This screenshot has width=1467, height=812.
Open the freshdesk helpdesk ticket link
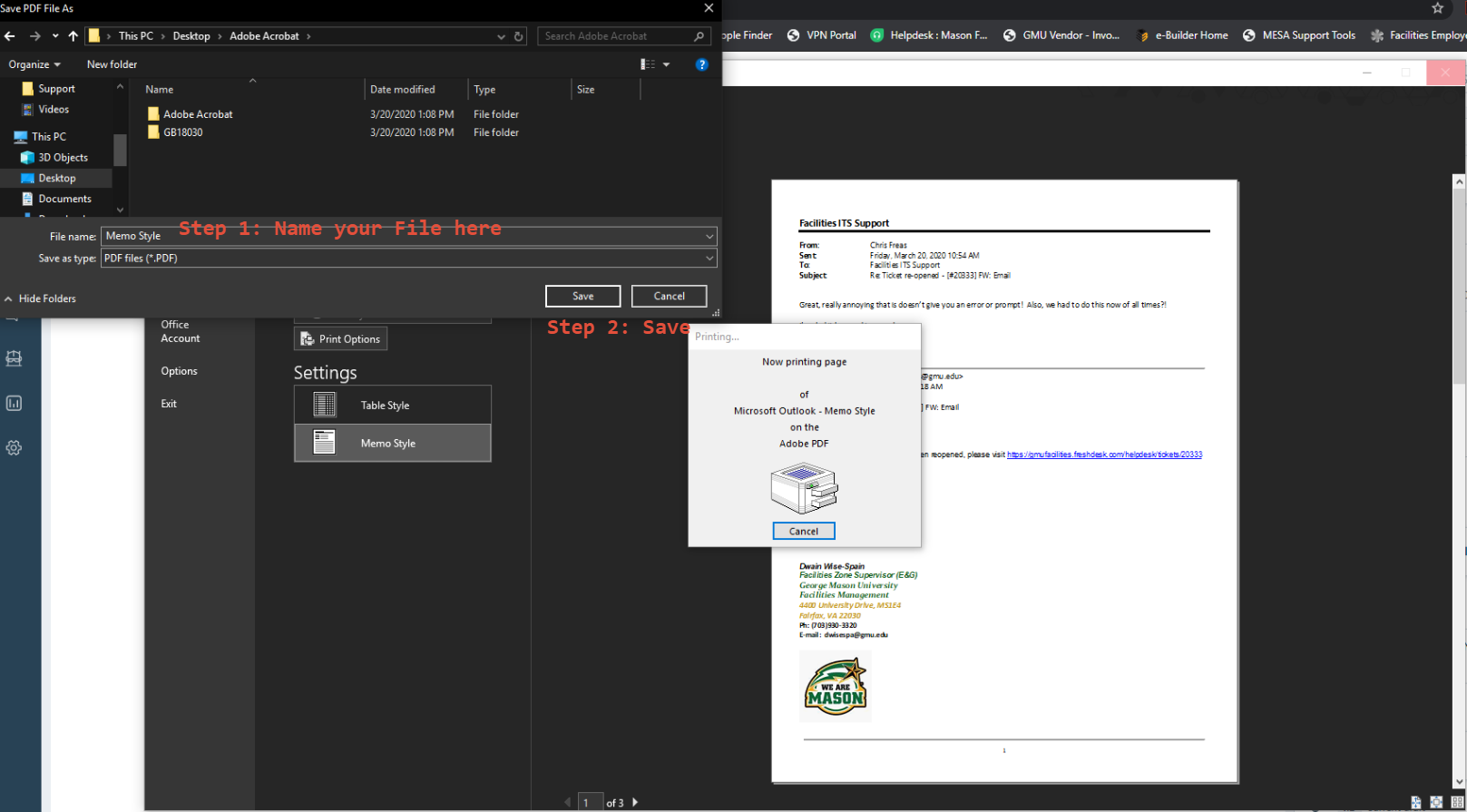point(1104,455)
